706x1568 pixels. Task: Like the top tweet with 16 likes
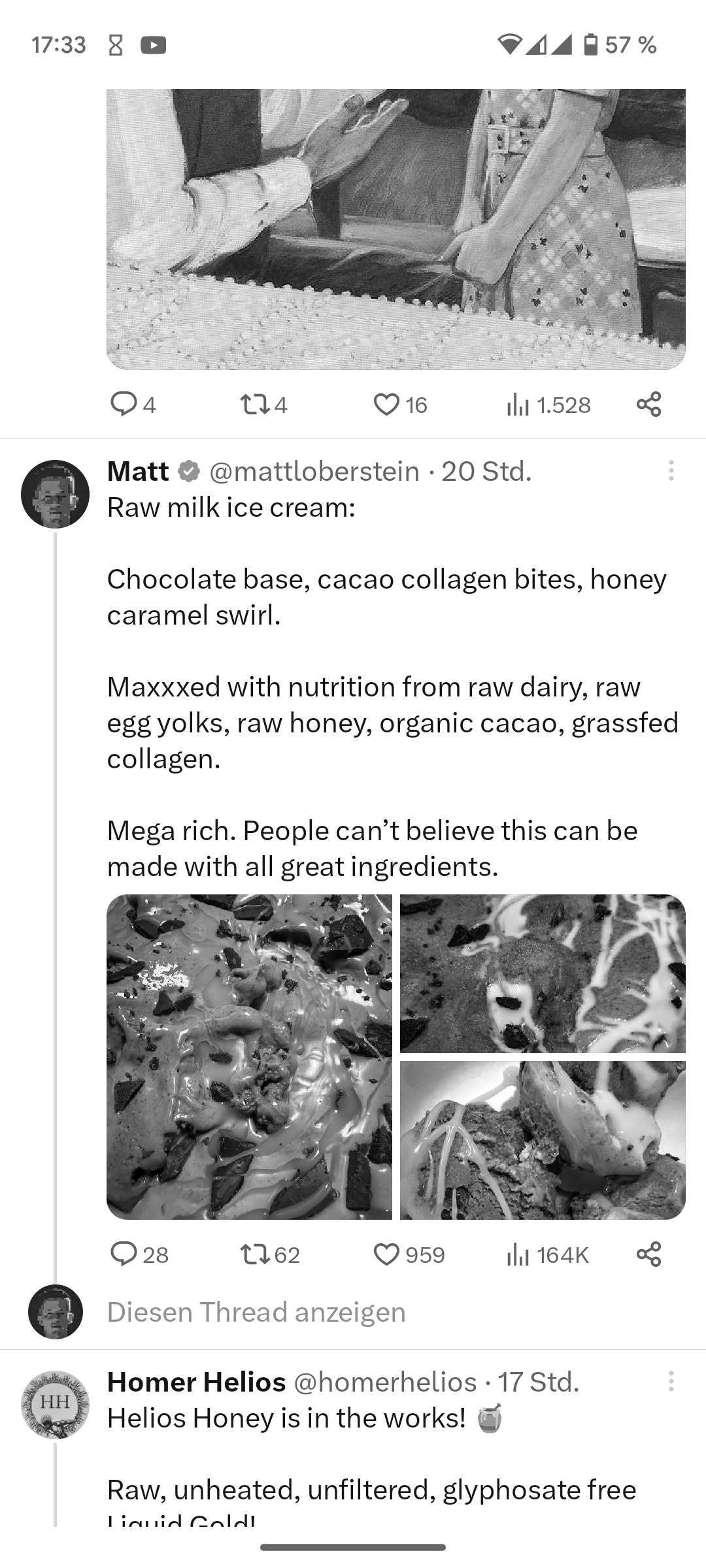[386, 405]
